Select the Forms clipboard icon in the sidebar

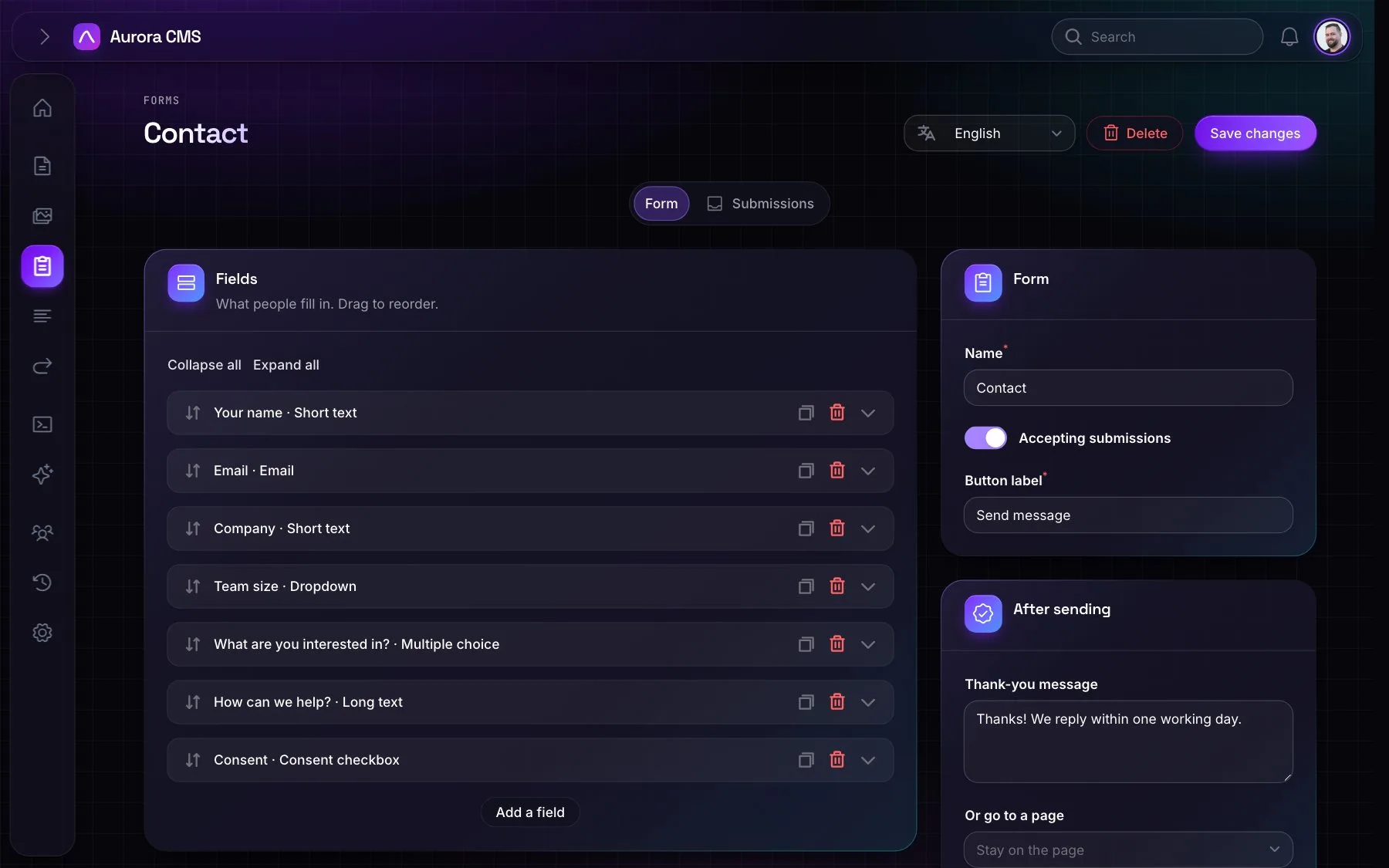click(42, 266)
